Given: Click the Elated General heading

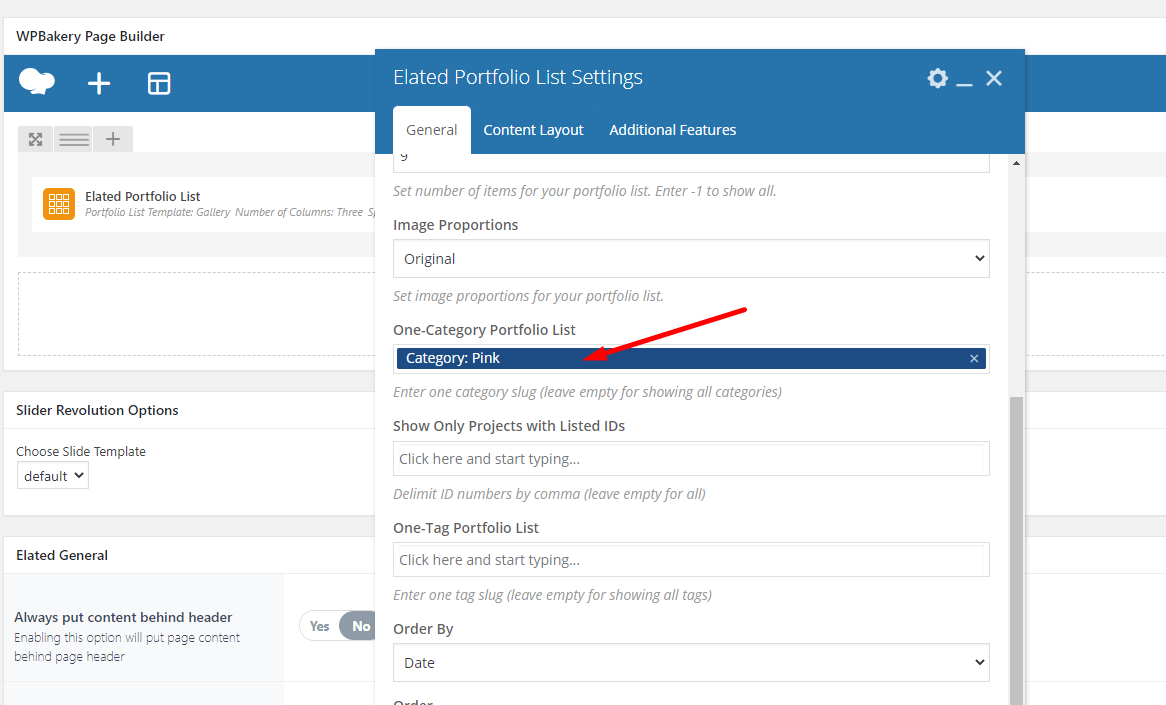Looking at the screenshot, I should (x=62, y=556).
